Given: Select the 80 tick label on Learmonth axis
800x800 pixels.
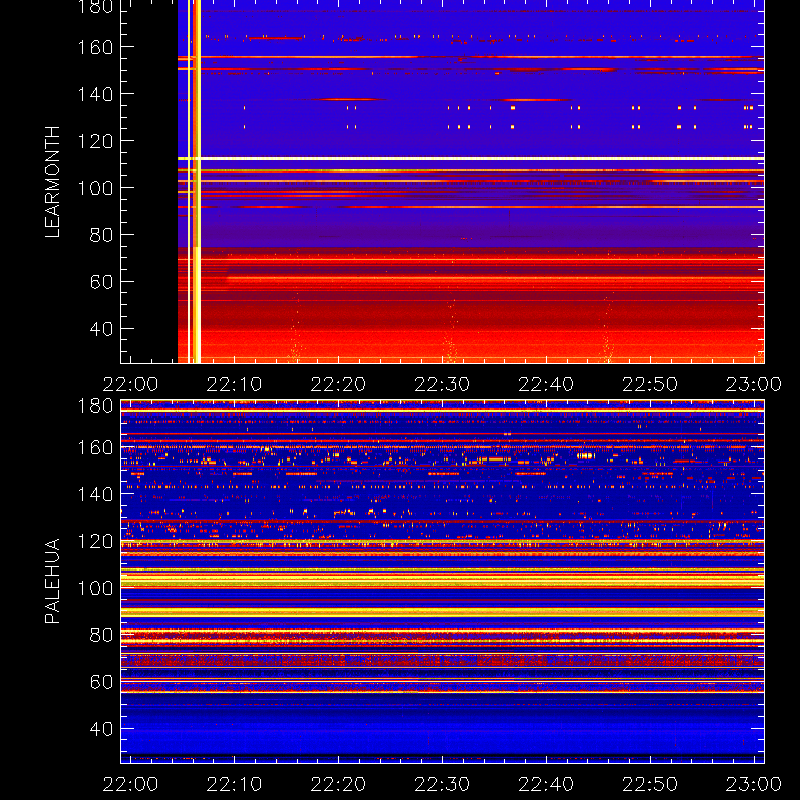Looking at the screenshot, I should point(101,235).
